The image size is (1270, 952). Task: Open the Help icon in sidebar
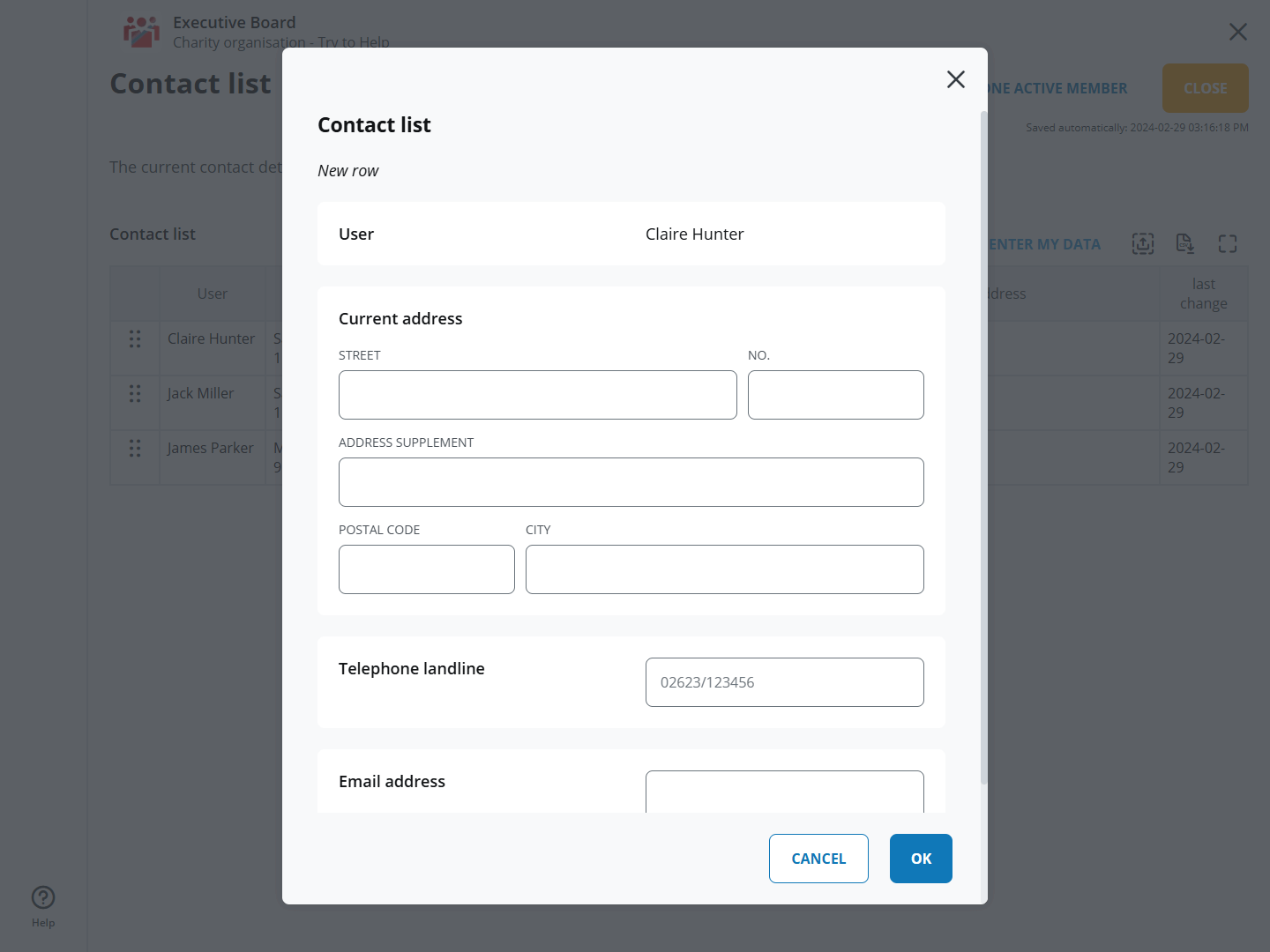coord(43,898)
